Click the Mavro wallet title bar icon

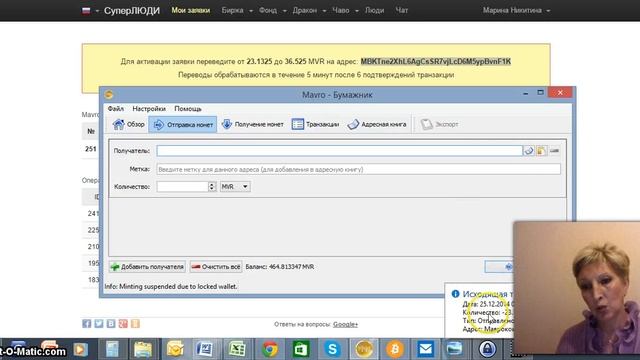(x=109, y=95)
